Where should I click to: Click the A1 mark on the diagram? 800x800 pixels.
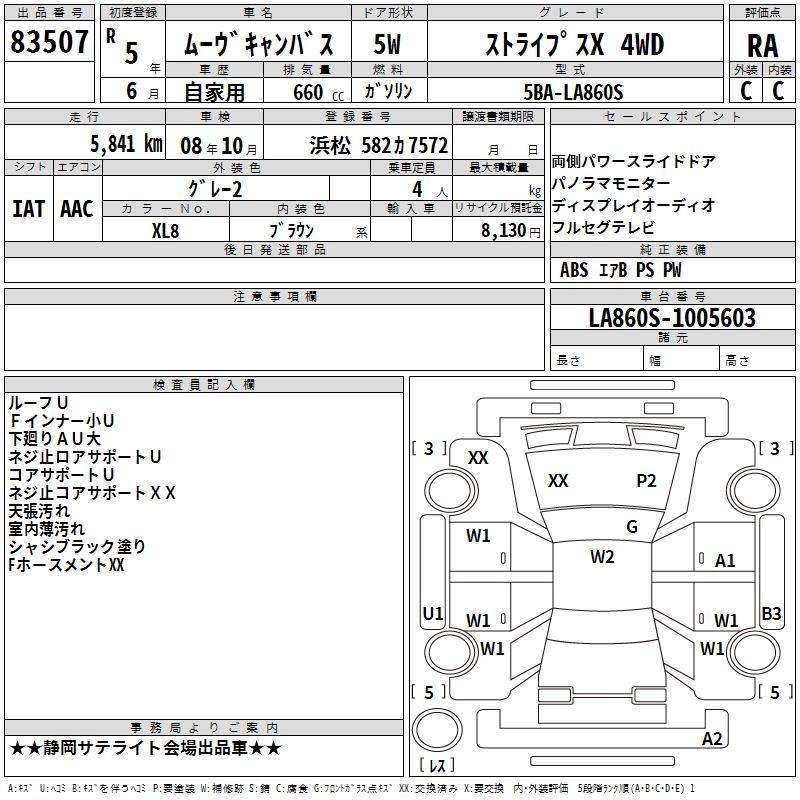(x=725, y=561)
